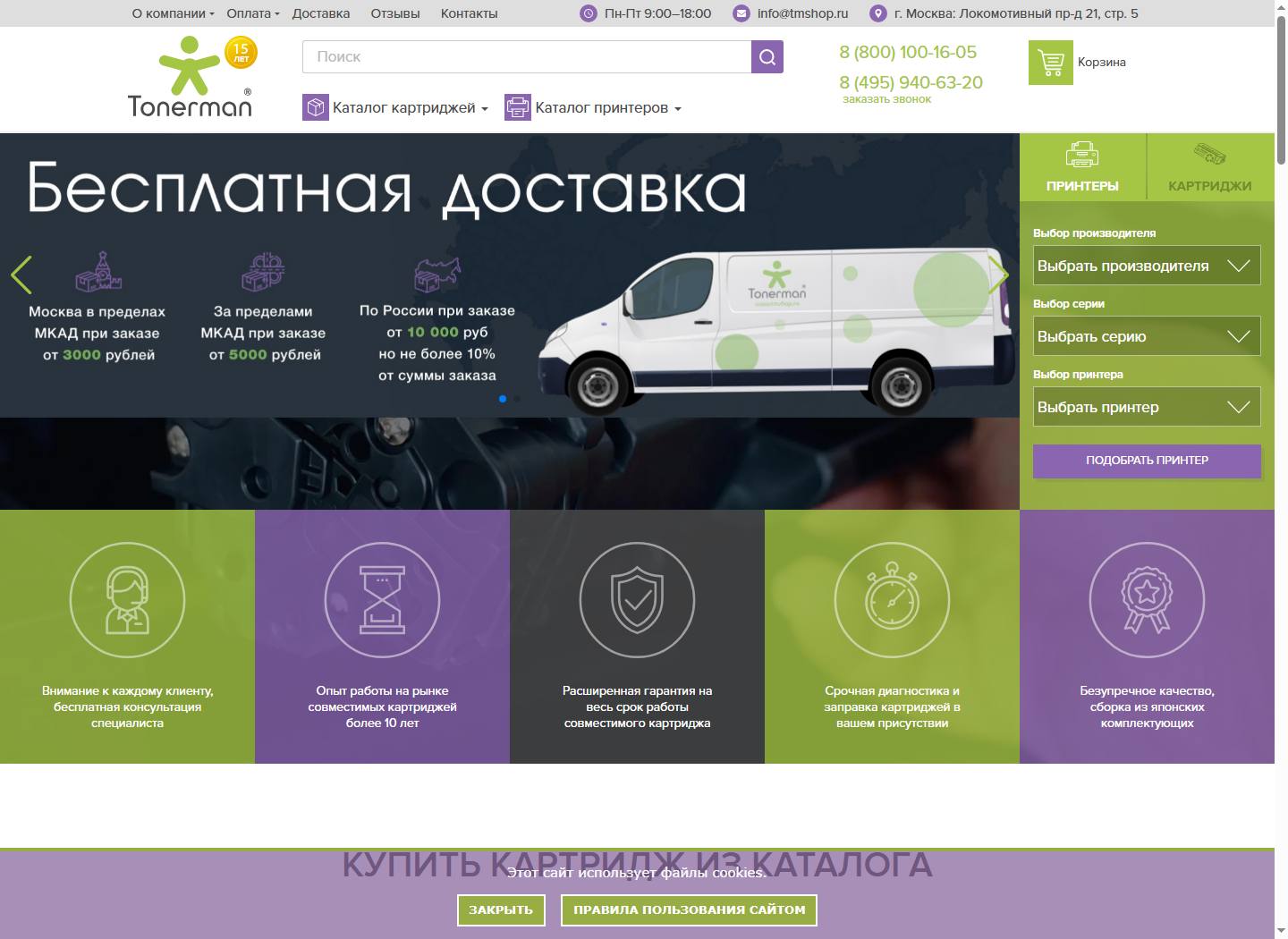Screen dimensions: 1288x939
Task: Click the customer support headset icon
Action: [127, 600]
